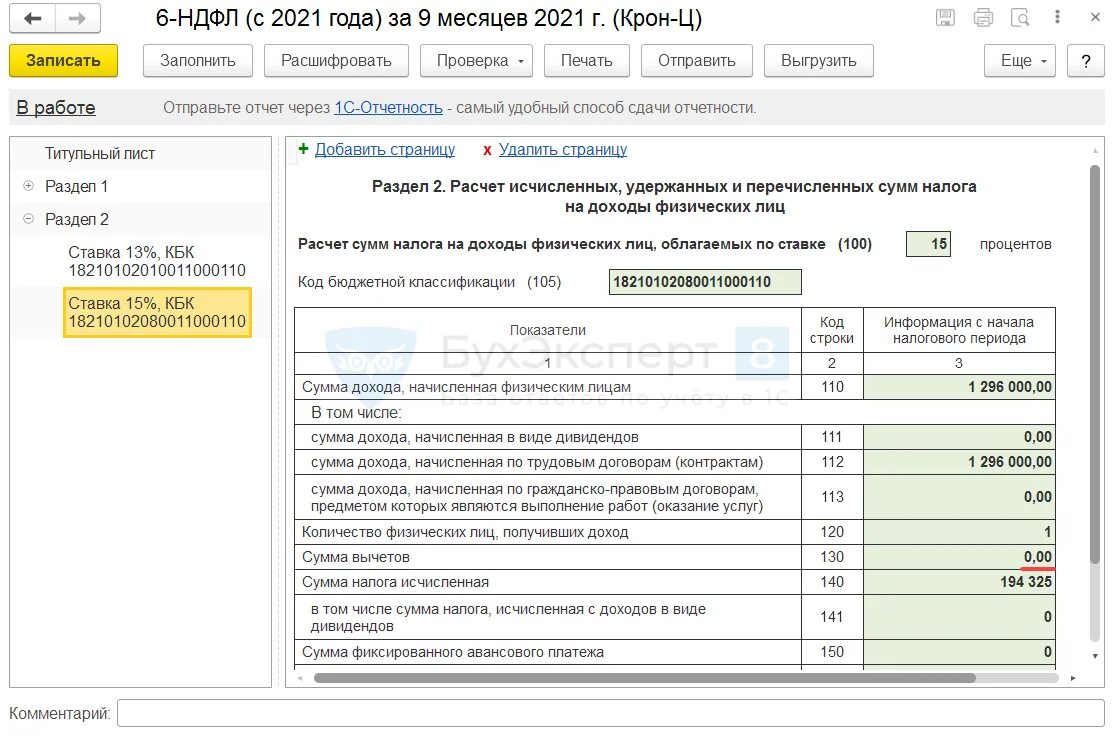Select the line 112 value 1 296 000,00

click(x=959, y=462)
